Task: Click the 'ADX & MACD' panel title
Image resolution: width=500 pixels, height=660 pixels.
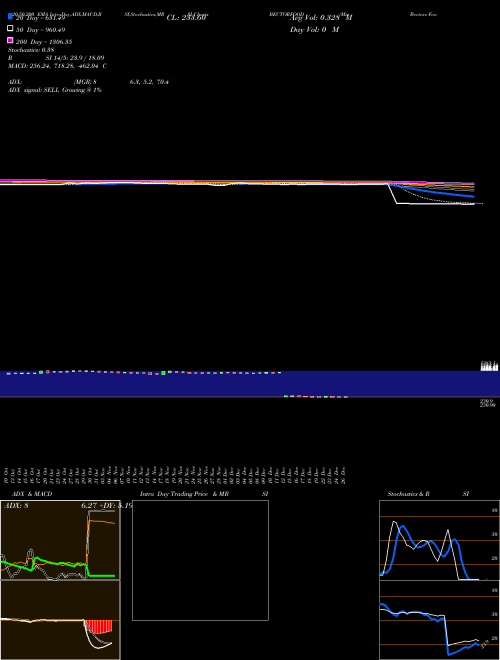Action: coord(32,494)
